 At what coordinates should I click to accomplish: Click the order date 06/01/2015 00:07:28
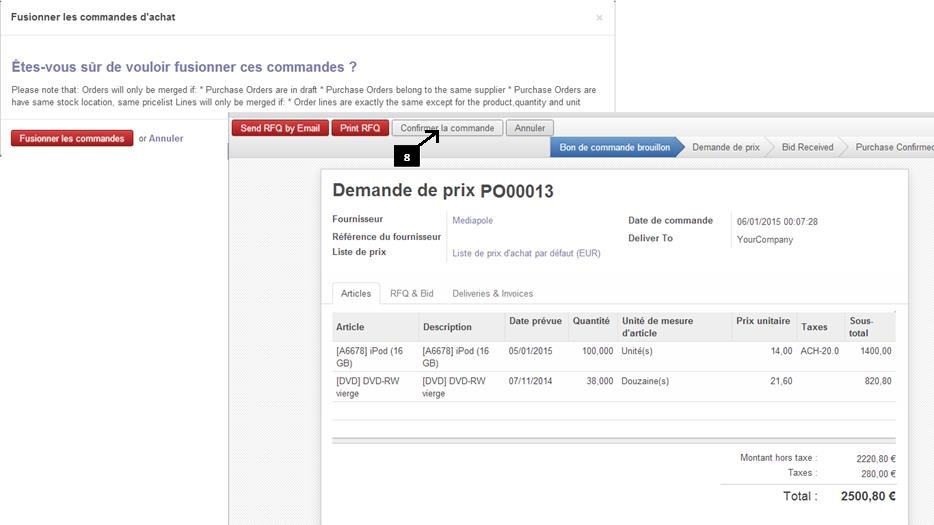[777, 222]
